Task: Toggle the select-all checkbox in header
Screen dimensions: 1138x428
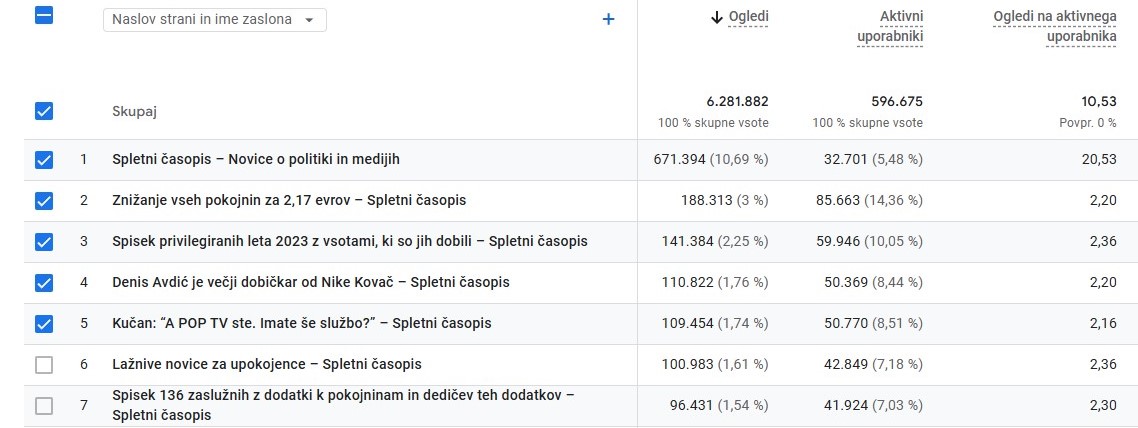Action: coord(44,16)
